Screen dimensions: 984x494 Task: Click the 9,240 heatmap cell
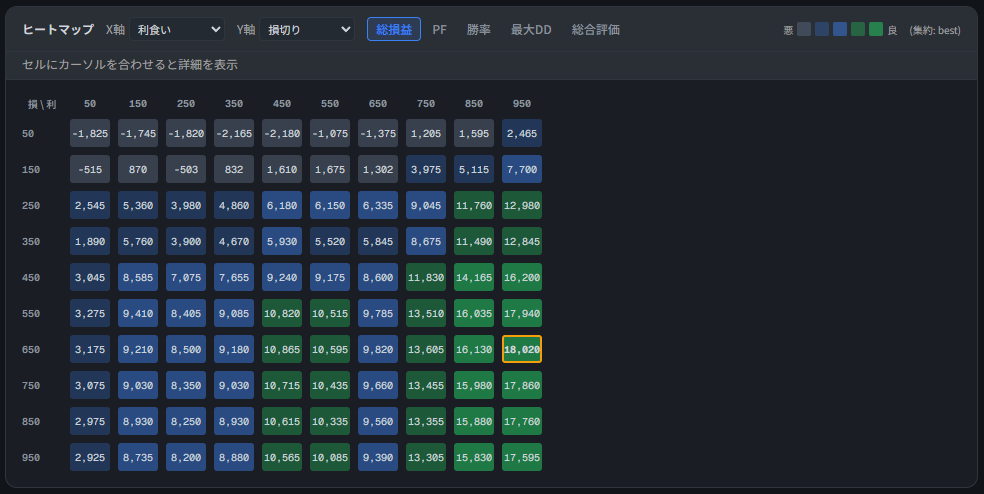(x=282, y=277)
